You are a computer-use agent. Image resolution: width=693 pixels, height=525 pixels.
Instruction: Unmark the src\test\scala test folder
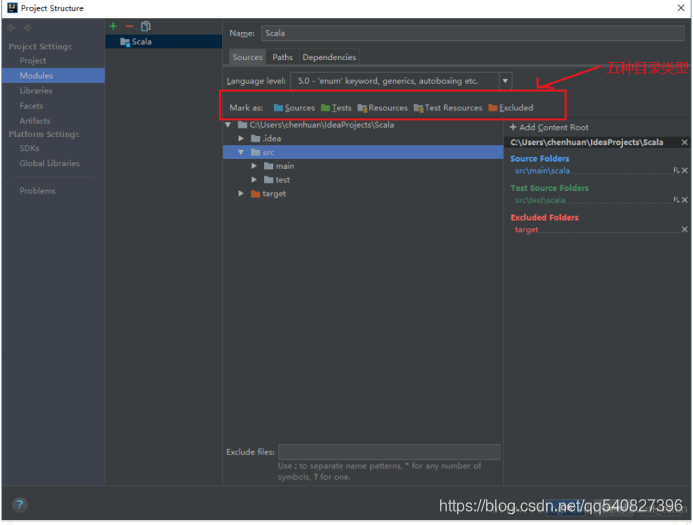tap(685, 200)
